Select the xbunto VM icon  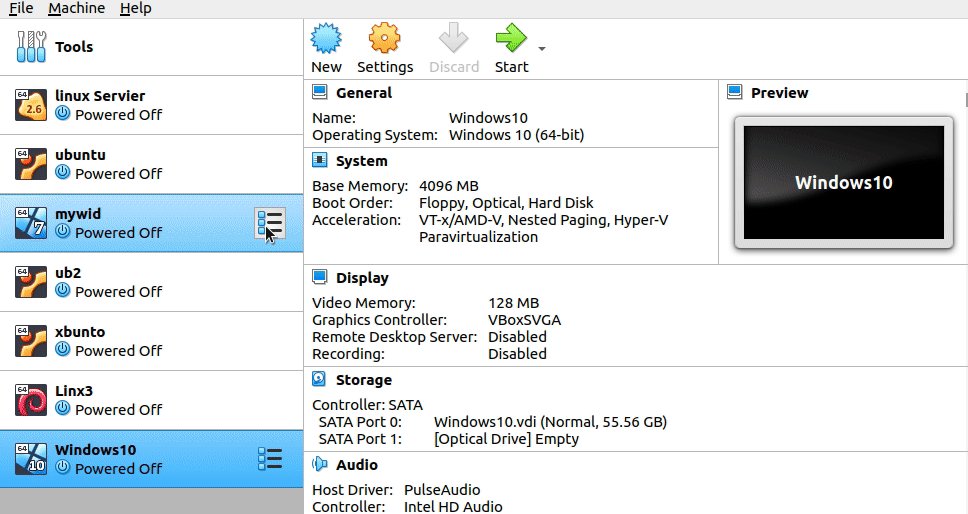(x=31, y=341)
